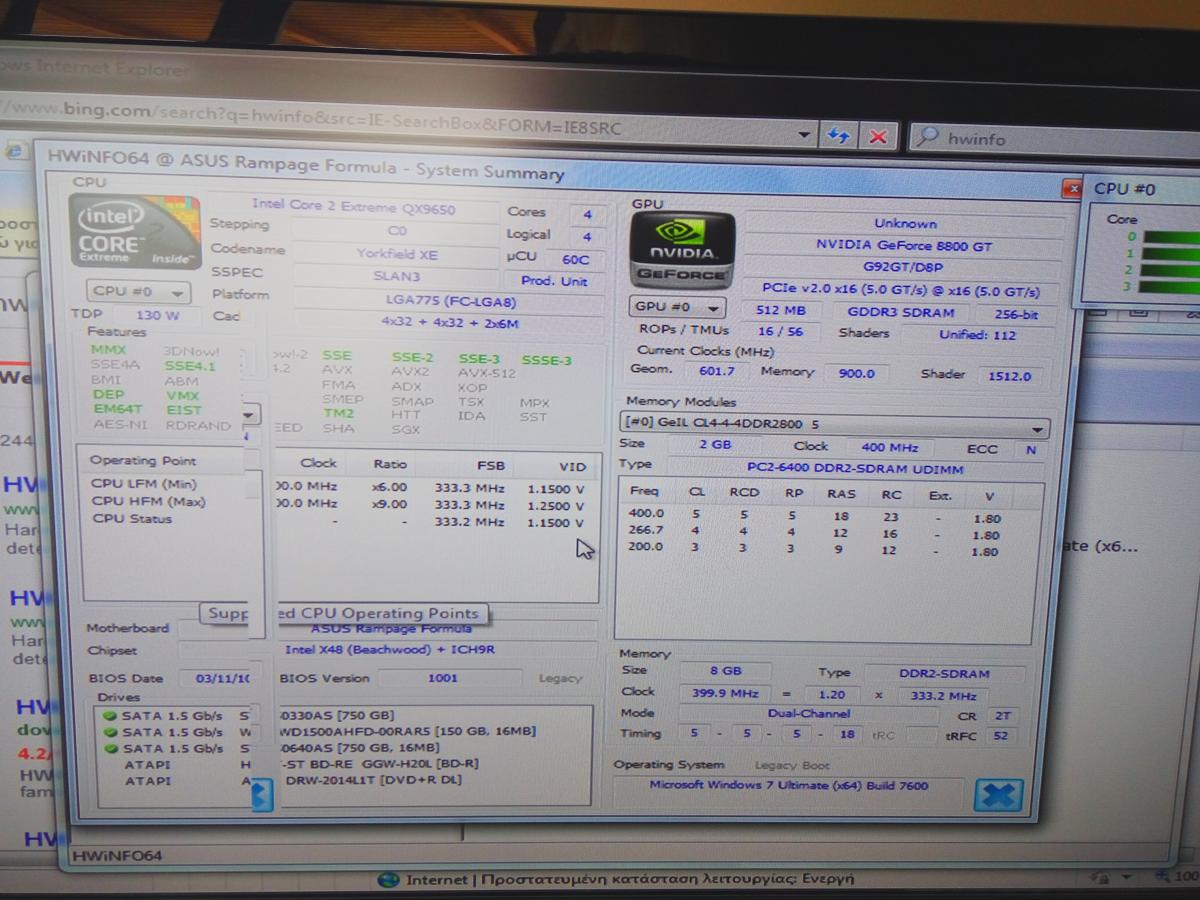Click the Core 3 usage bar
This screenshot has width=1200, height=900.
1171,287
